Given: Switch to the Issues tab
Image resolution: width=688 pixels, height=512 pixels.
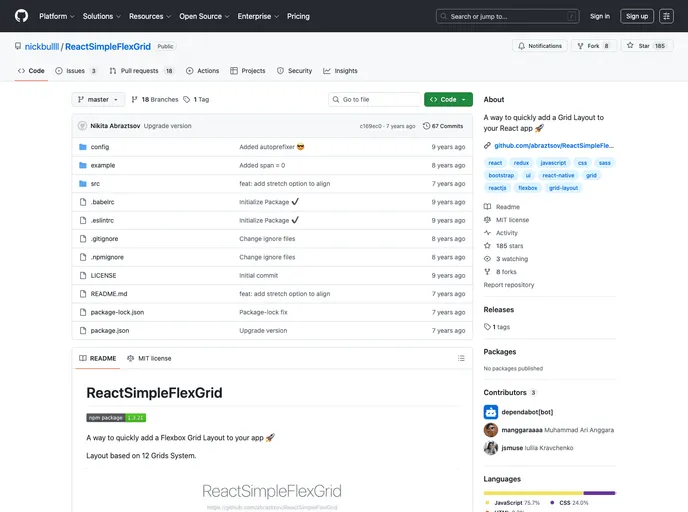Looking at the screenshot, I should 75,71.
